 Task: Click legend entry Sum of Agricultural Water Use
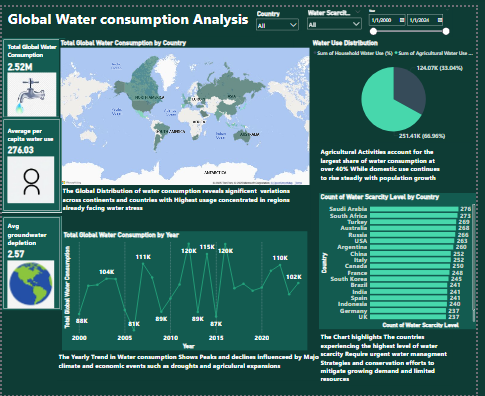434,53
